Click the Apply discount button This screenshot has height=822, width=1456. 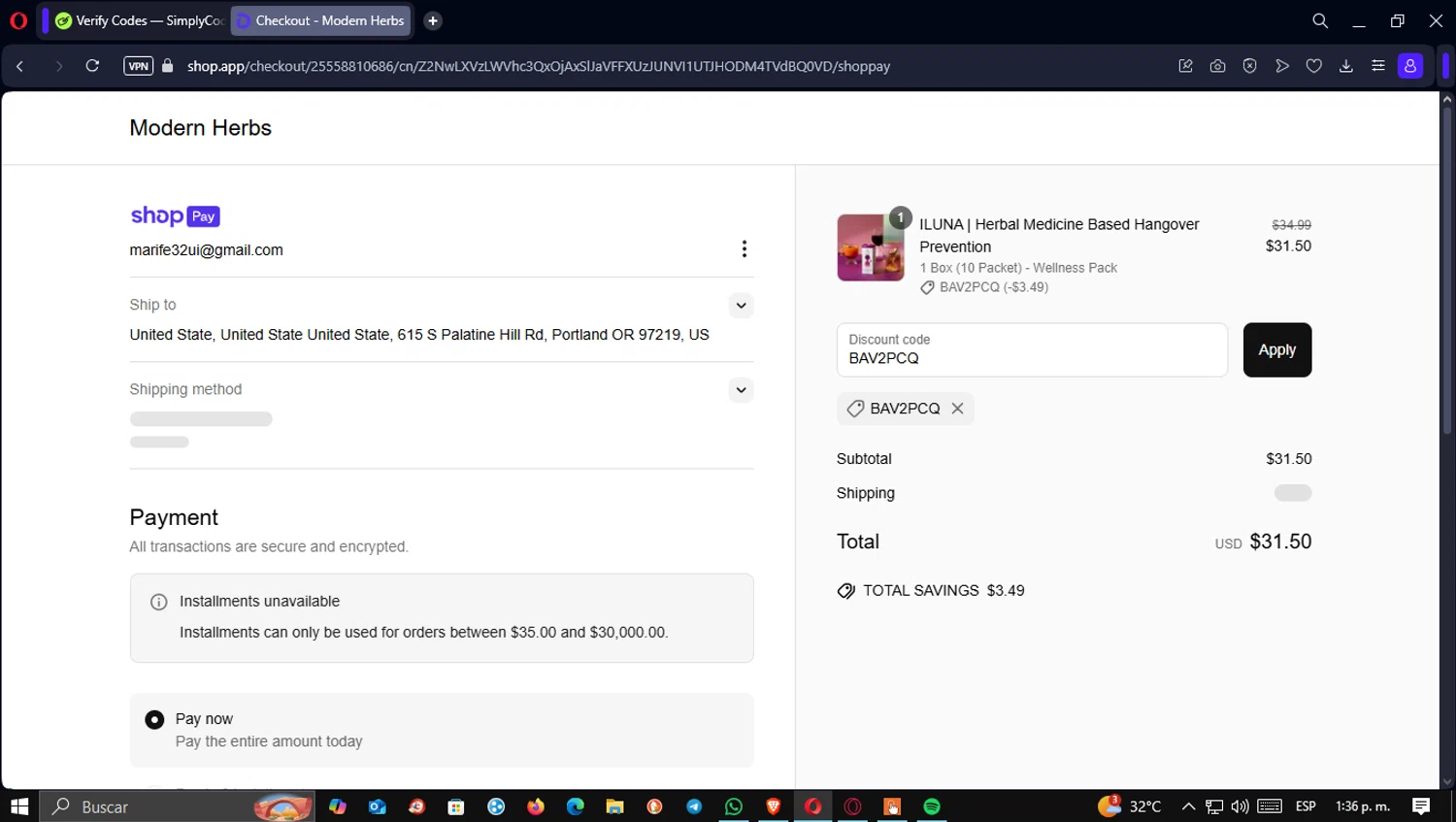point(1277,350)
